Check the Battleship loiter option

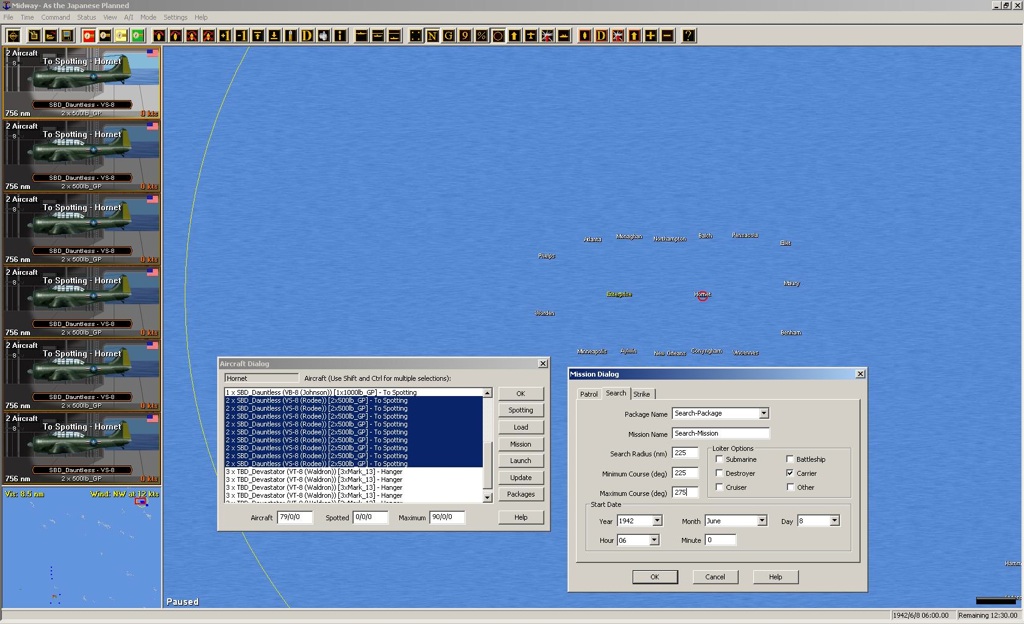tap(790, 460)
